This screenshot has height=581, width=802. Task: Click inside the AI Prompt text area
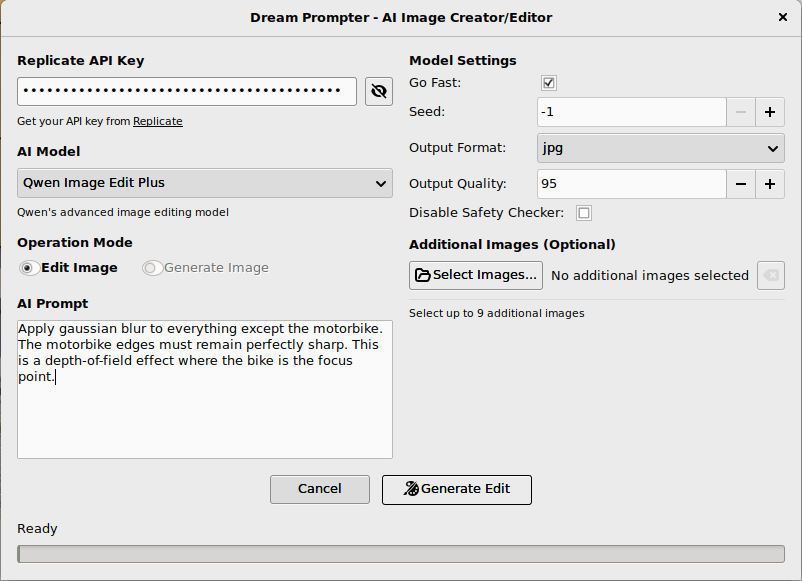click(x=205, y=389)
